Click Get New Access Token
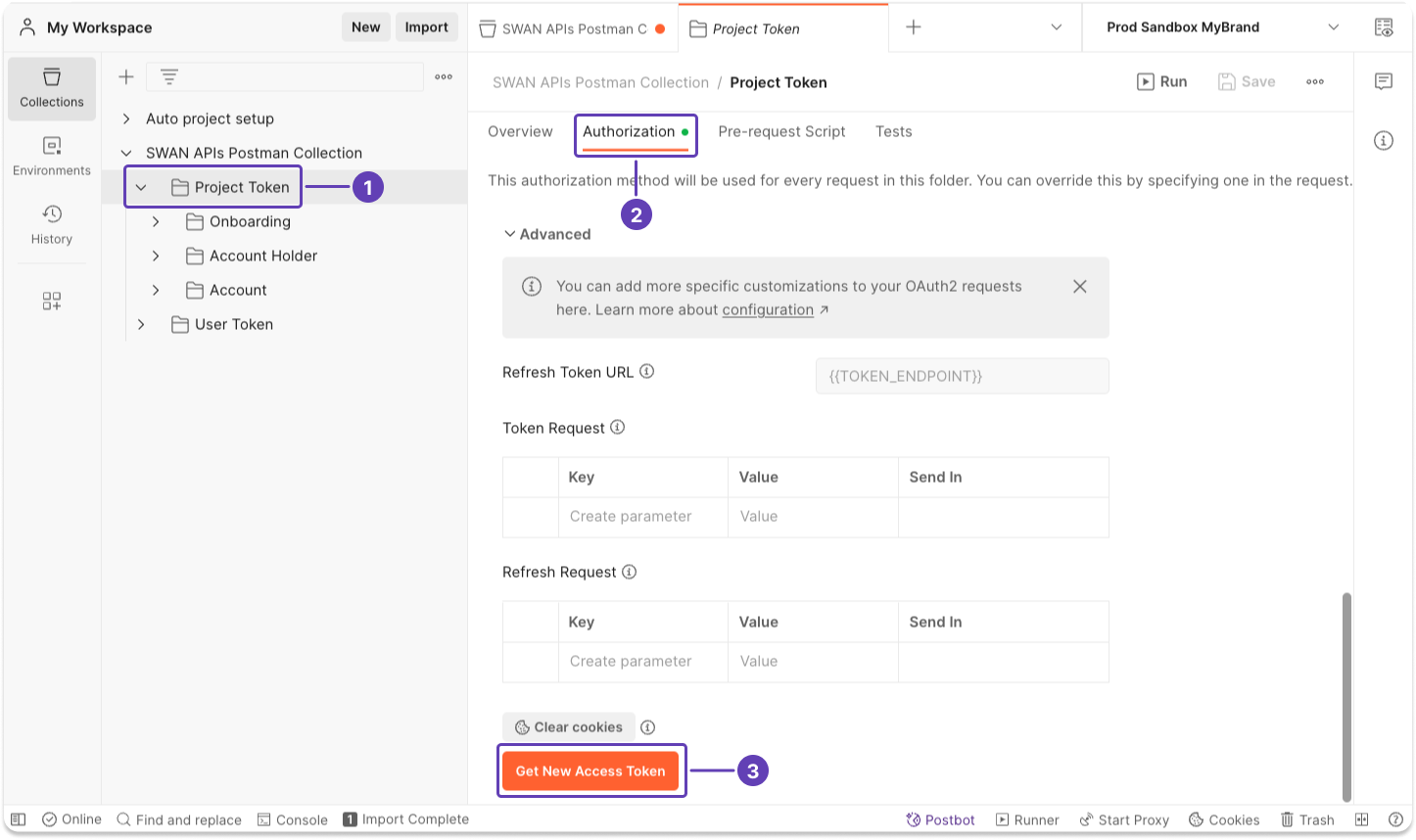This screenshot has width=1416, height=840. point(590,770)
